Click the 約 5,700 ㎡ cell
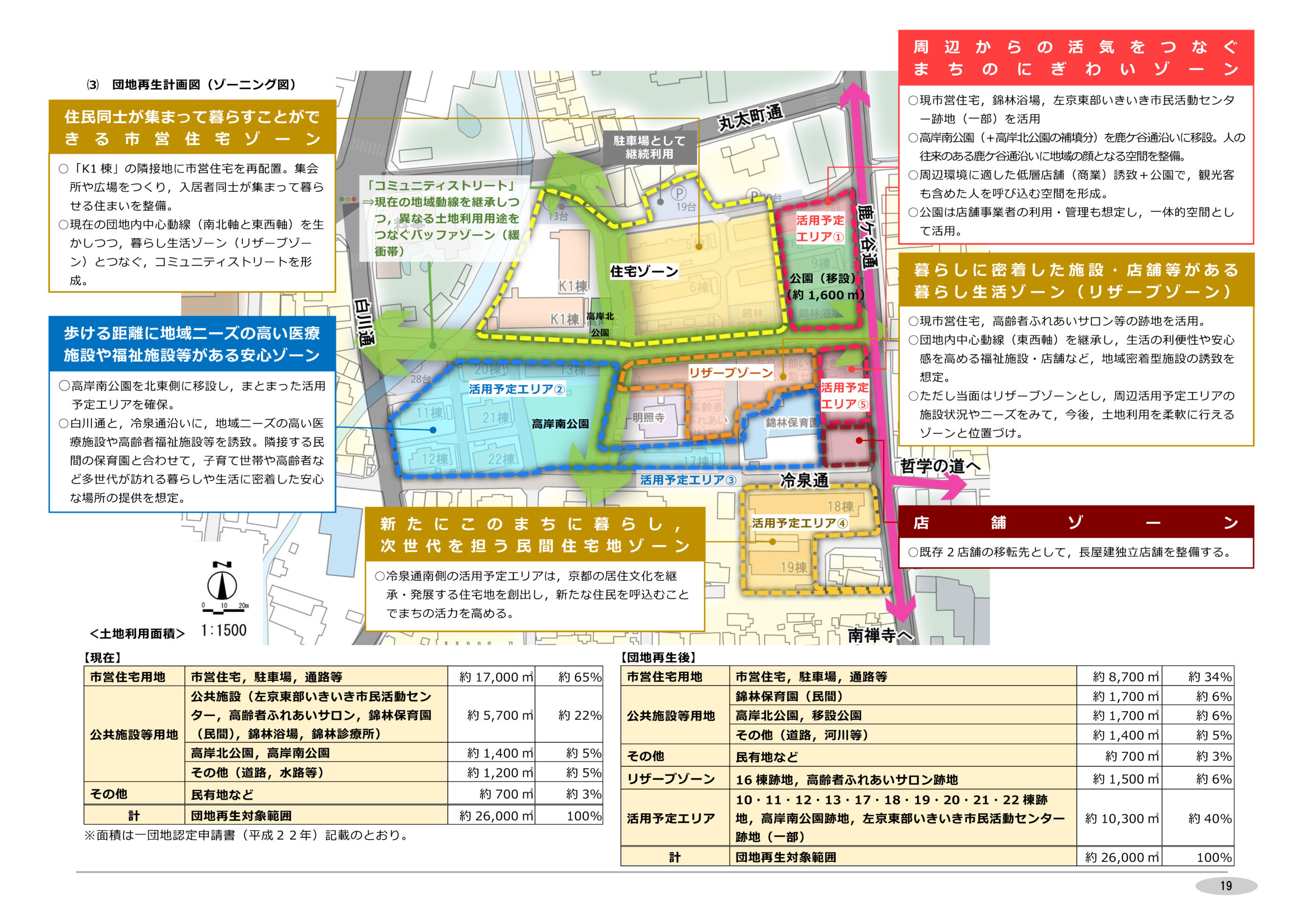 click(491, 715)
